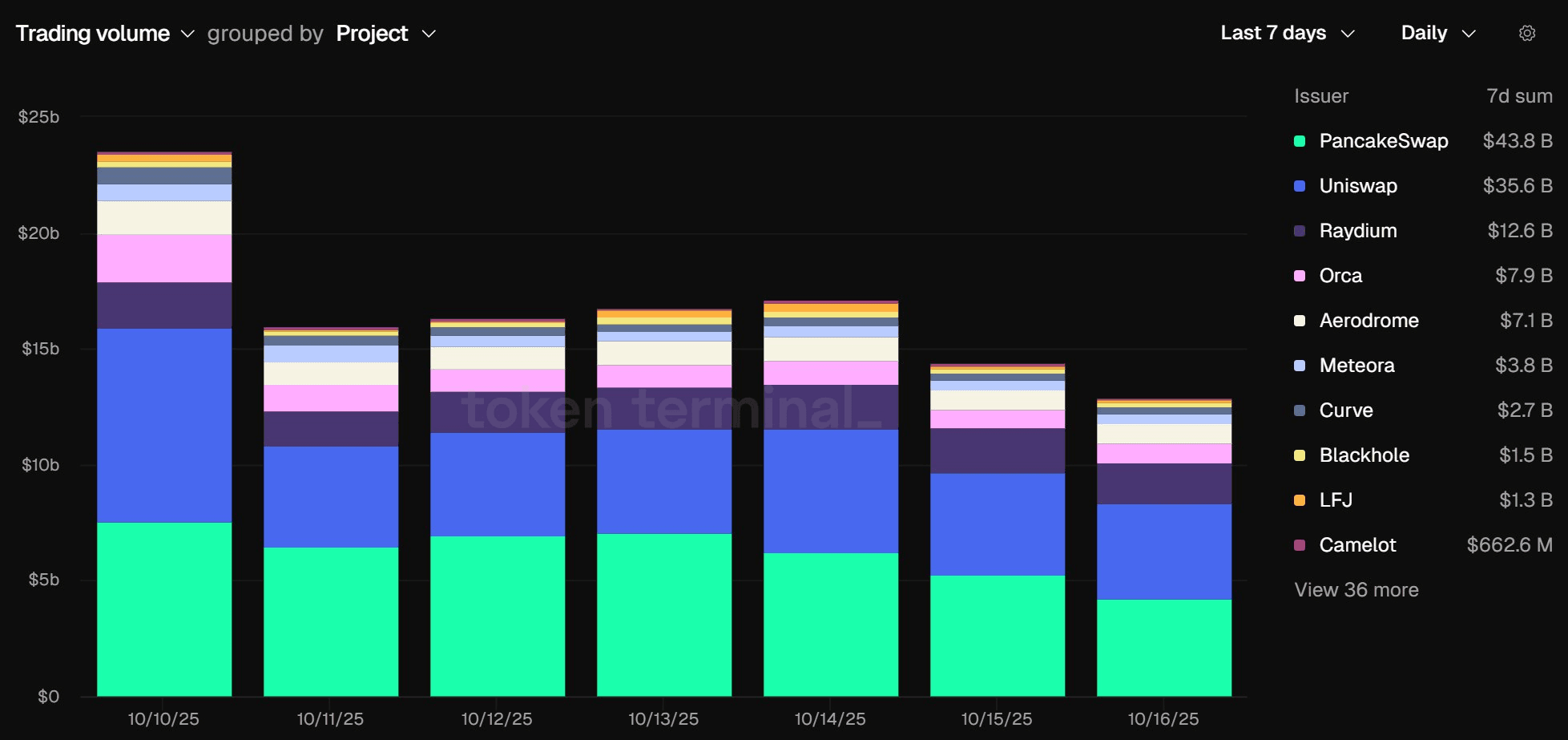This screenshot has width=1568, height=740.
Task: Click the PancakeSwap green legend swatch
Action: coord(1300,141)
